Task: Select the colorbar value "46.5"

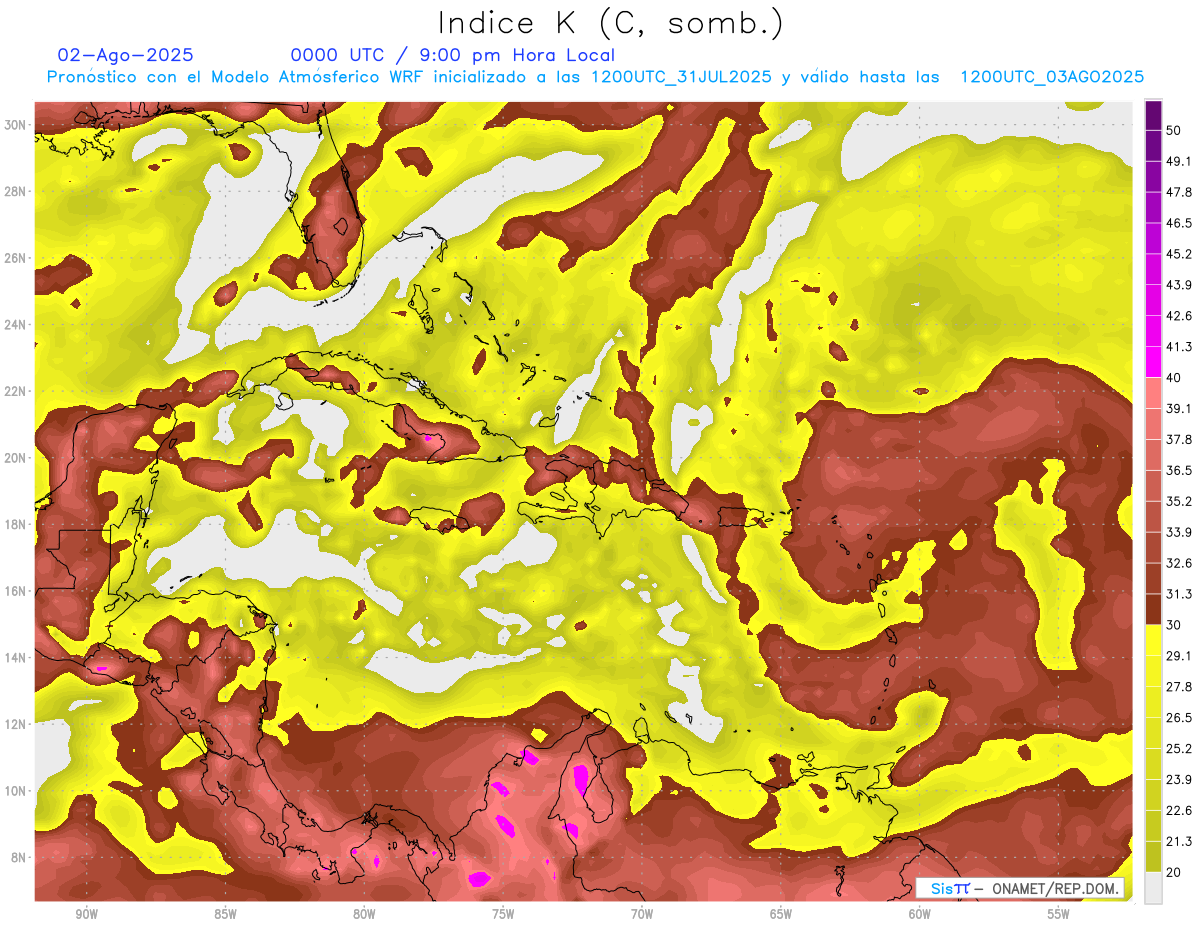Action: coord(1179,223)
